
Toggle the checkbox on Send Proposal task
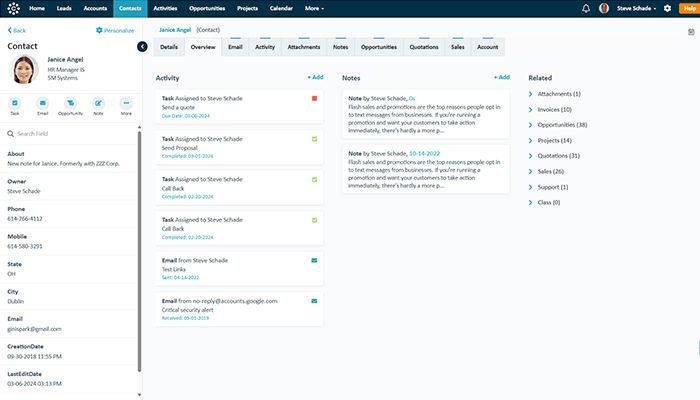coord(314,139)
